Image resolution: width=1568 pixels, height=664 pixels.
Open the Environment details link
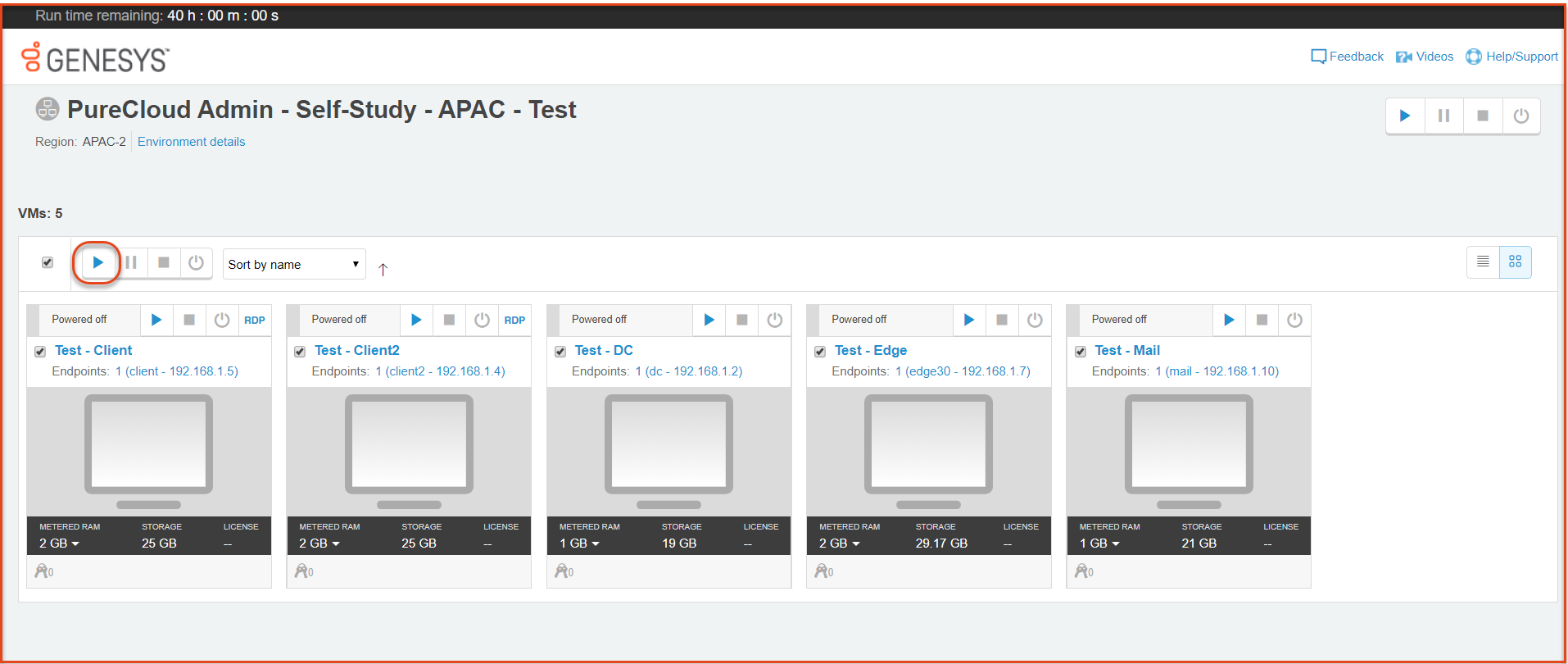191,142
